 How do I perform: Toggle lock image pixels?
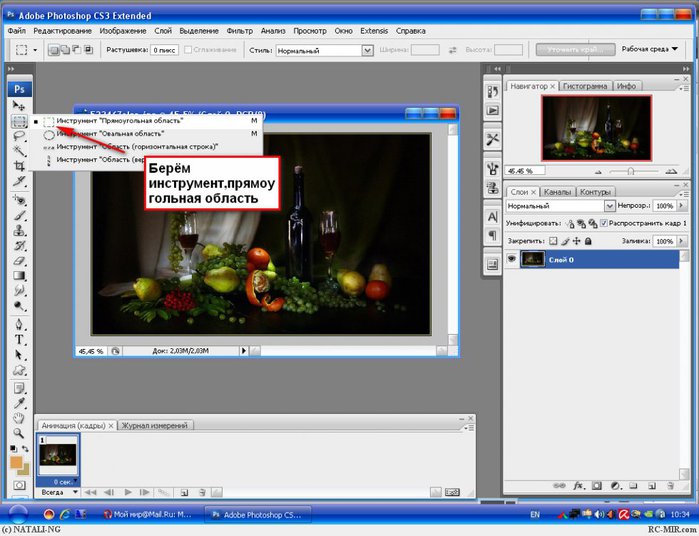pyautogui.click(x=565, y=241)
